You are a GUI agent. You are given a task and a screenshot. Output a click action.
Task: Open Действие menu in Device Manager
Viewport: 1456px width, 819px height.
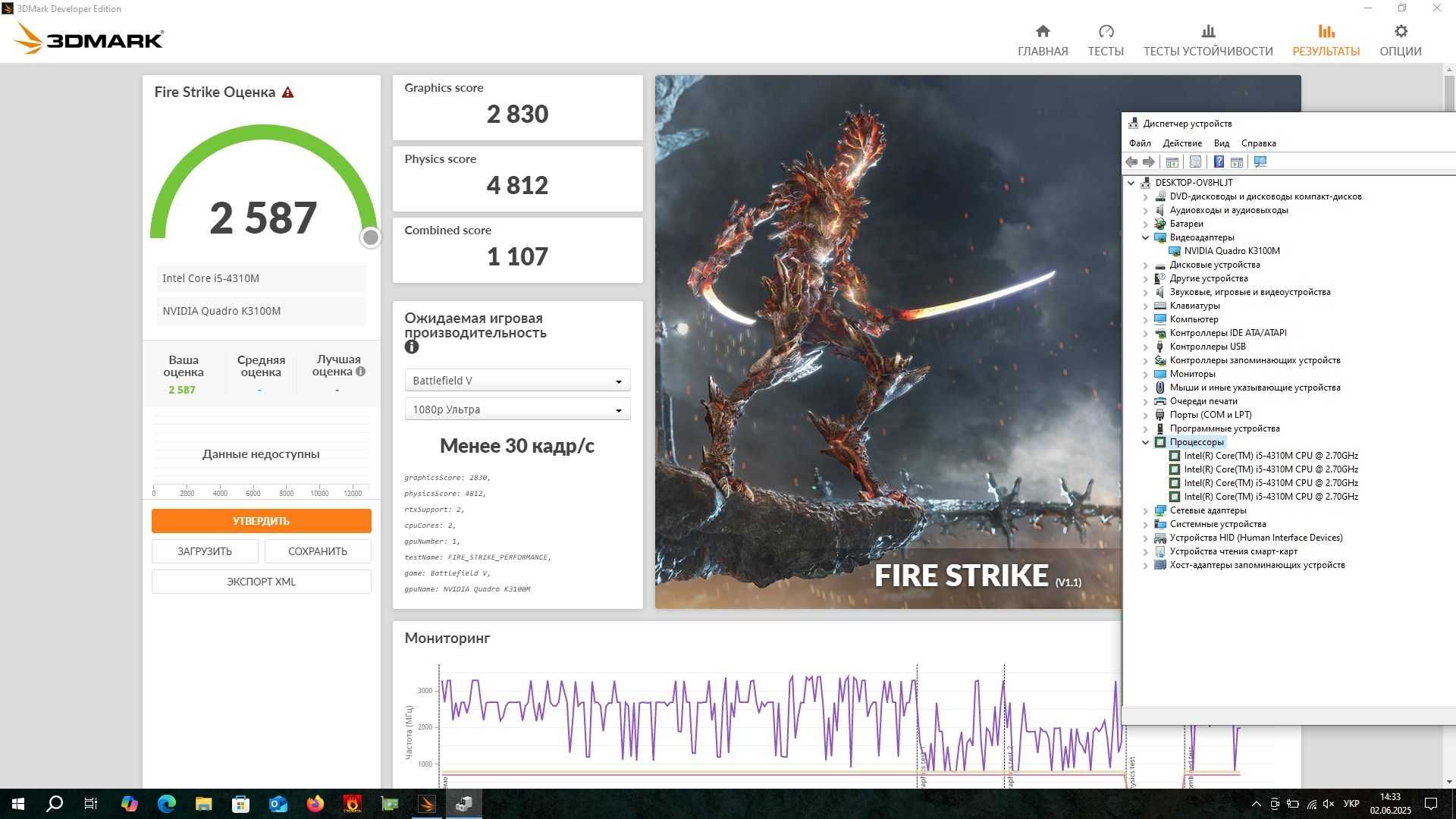(1182, 143)
